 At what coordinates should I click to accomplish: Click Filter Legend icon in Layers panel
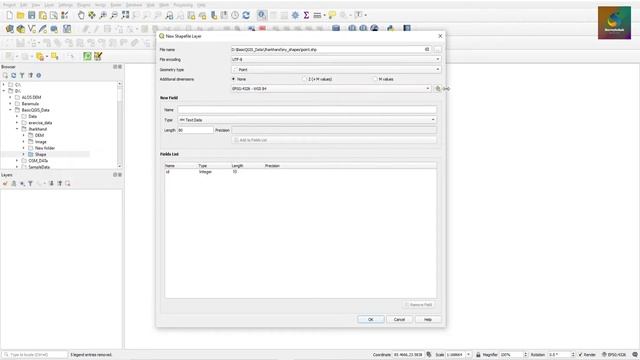pos(30,184)
